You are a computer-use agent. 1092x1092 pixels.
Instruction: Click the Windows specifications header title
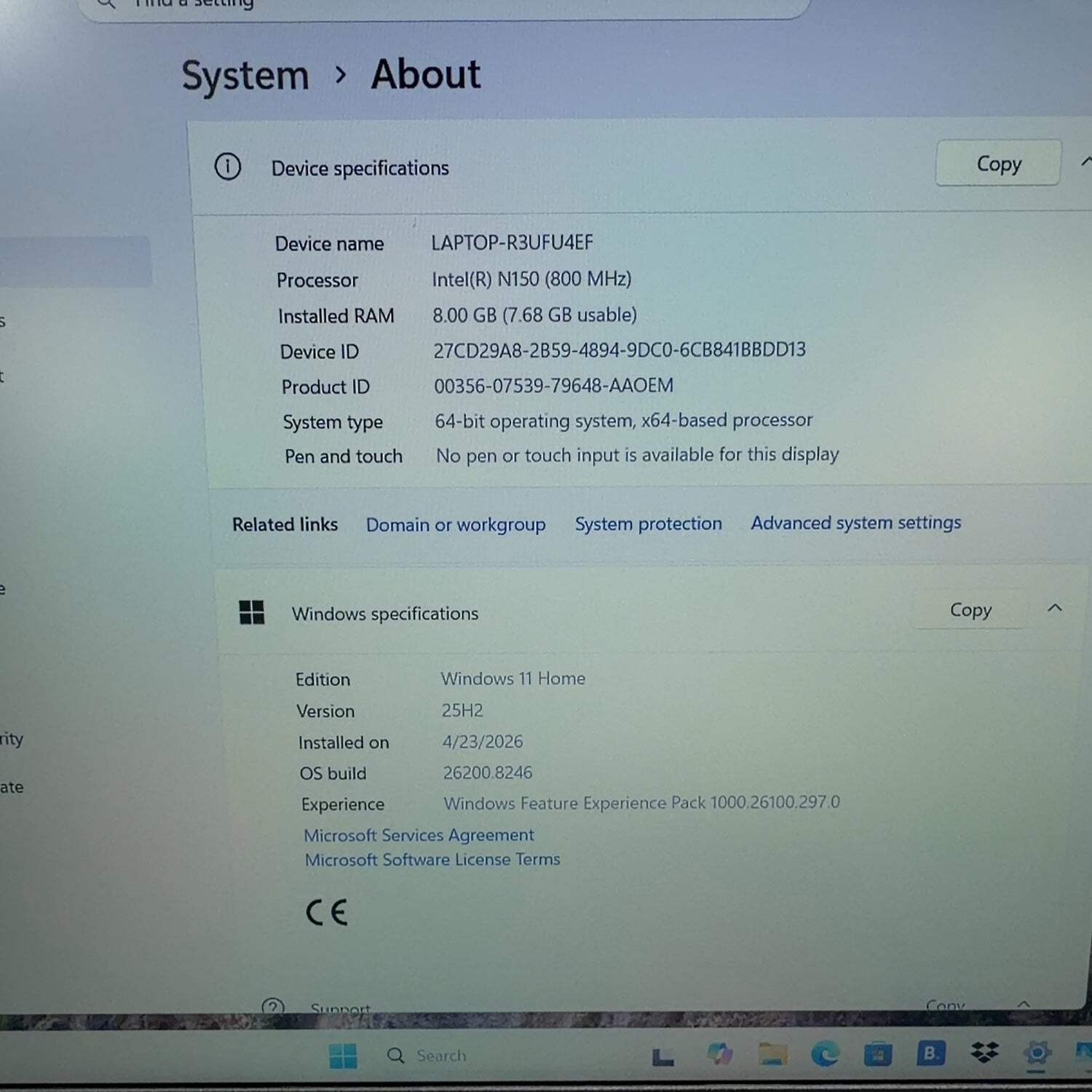[x=385, y=613]
